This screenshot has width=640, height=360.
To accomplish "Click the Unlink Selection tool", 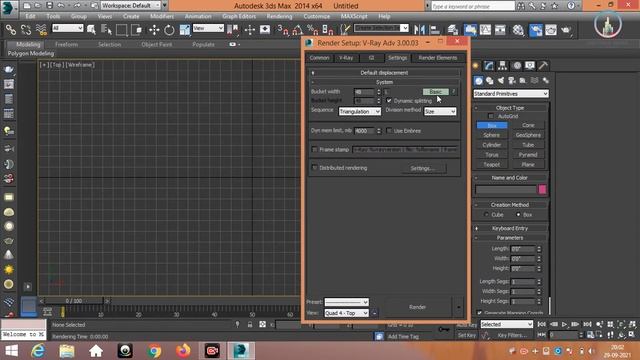I will click(26, 30).
